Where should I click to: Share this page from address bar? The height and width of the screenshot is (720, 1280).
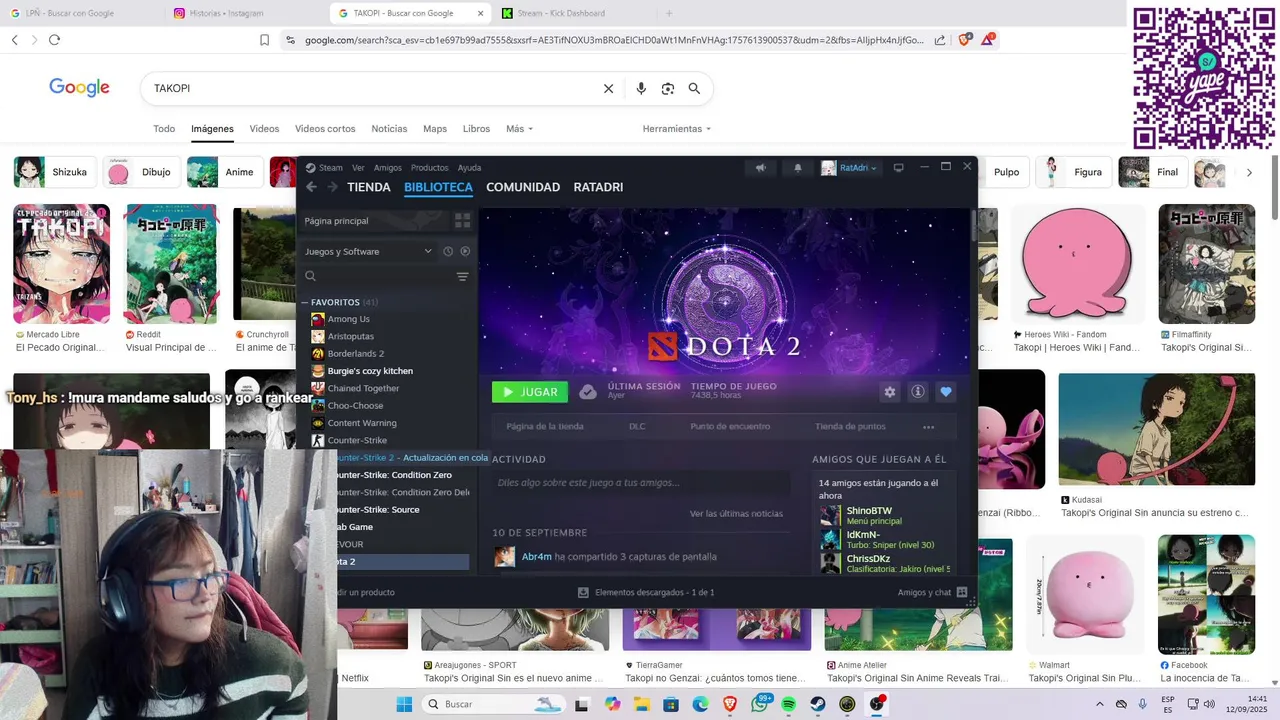pos(940,40)
